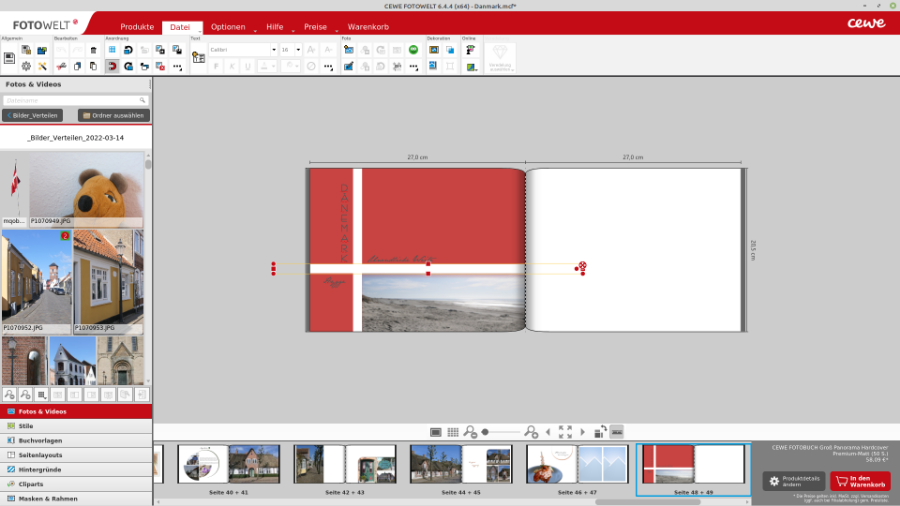Insert a text box with the text tool
The height and width of the screenshot is (506, 900).
click(x=198, y=58)
